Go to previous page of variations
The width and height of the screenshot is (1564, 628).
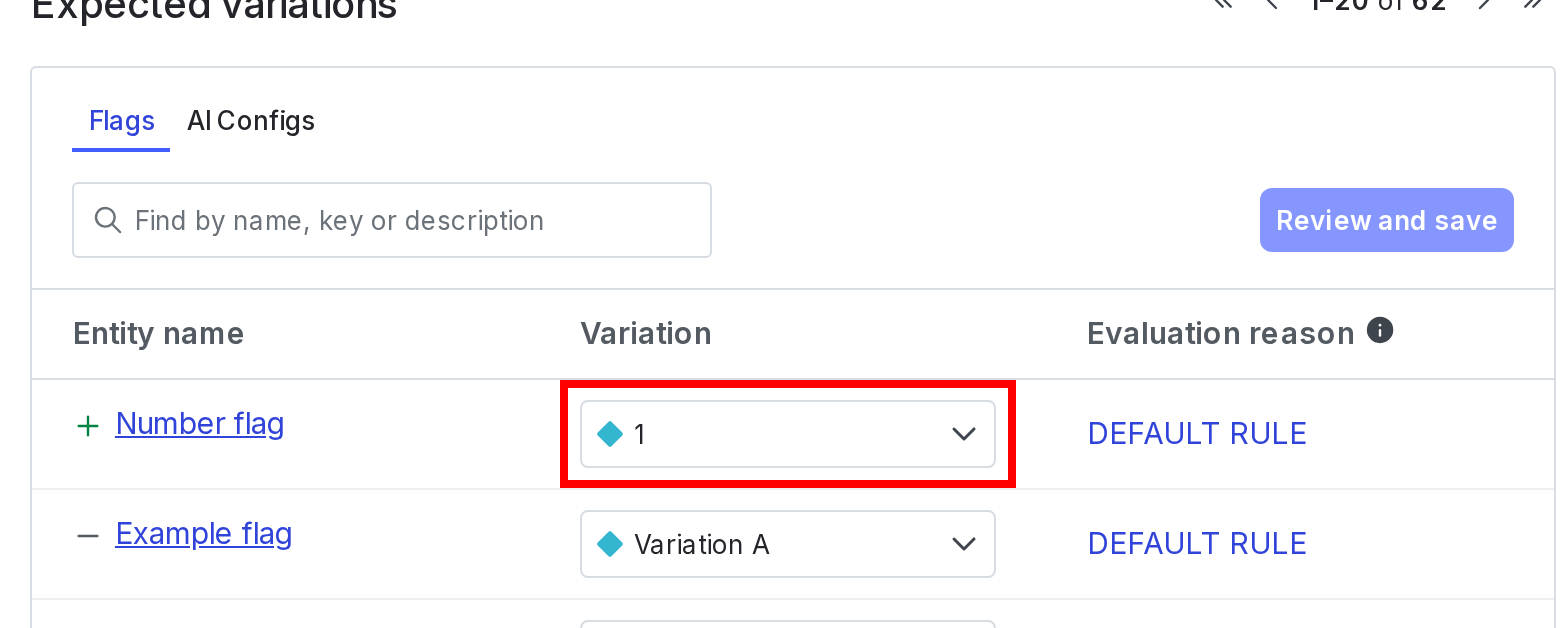pos(1273,4)
